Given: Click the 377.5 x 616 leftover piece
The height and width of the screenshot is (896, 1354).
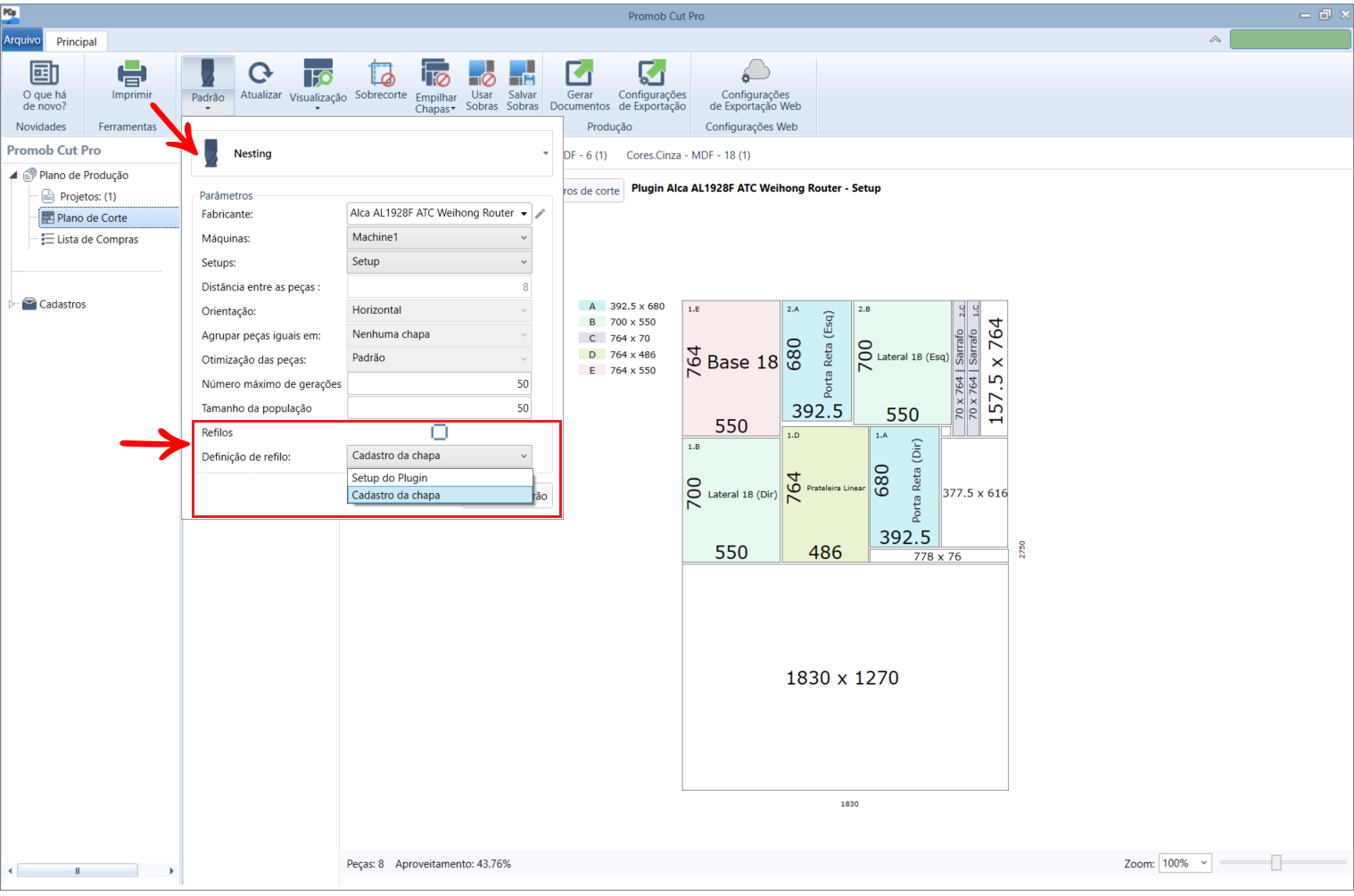Looking at the screenshot, I should [x=974, y=492].
